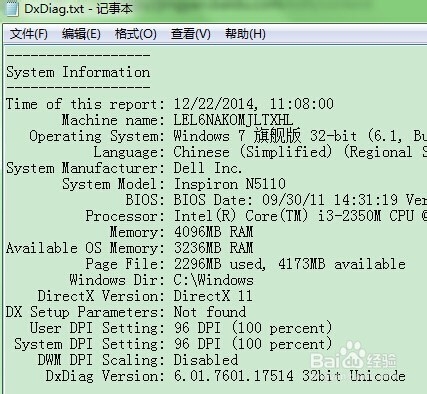Open the 文件(F) menu

click(29, 34)
